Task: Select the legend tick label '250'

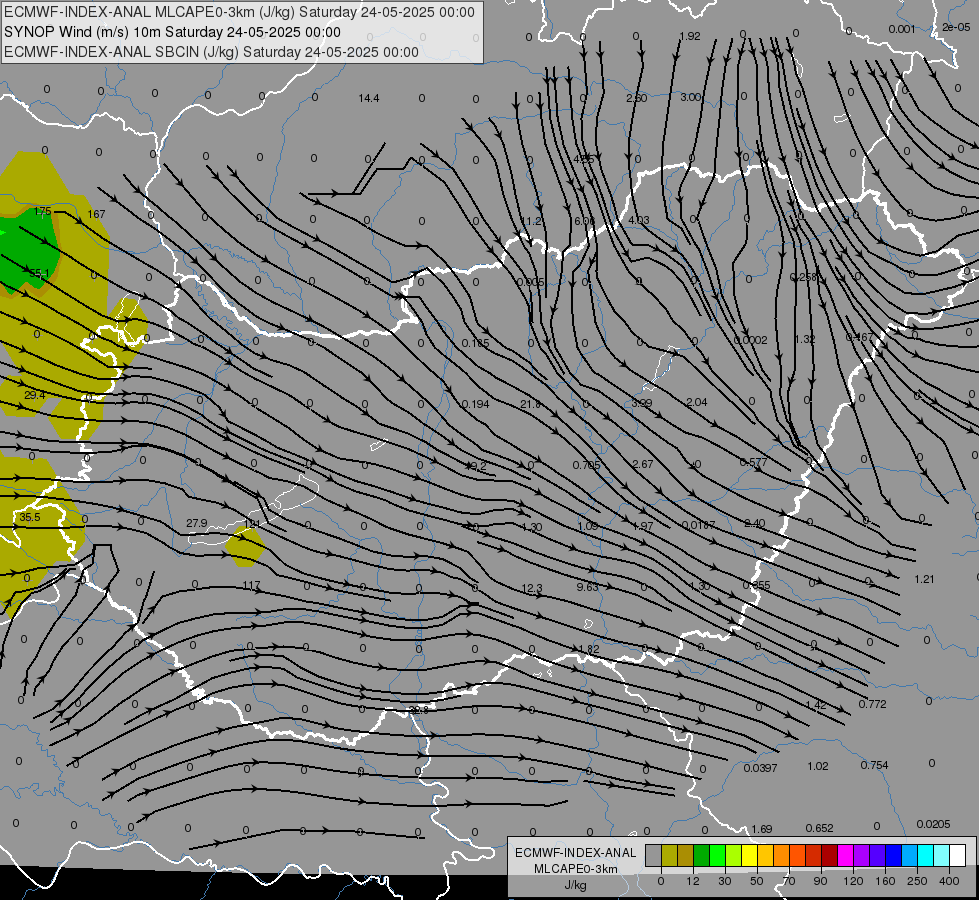Action: pos(917,881)
